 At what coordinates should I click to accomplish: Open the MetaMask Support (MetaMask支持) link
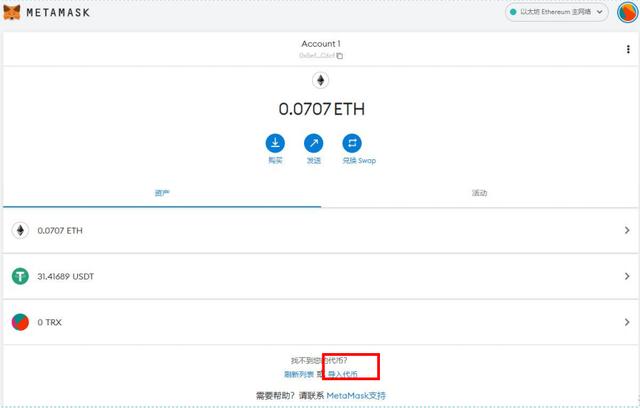356,396
